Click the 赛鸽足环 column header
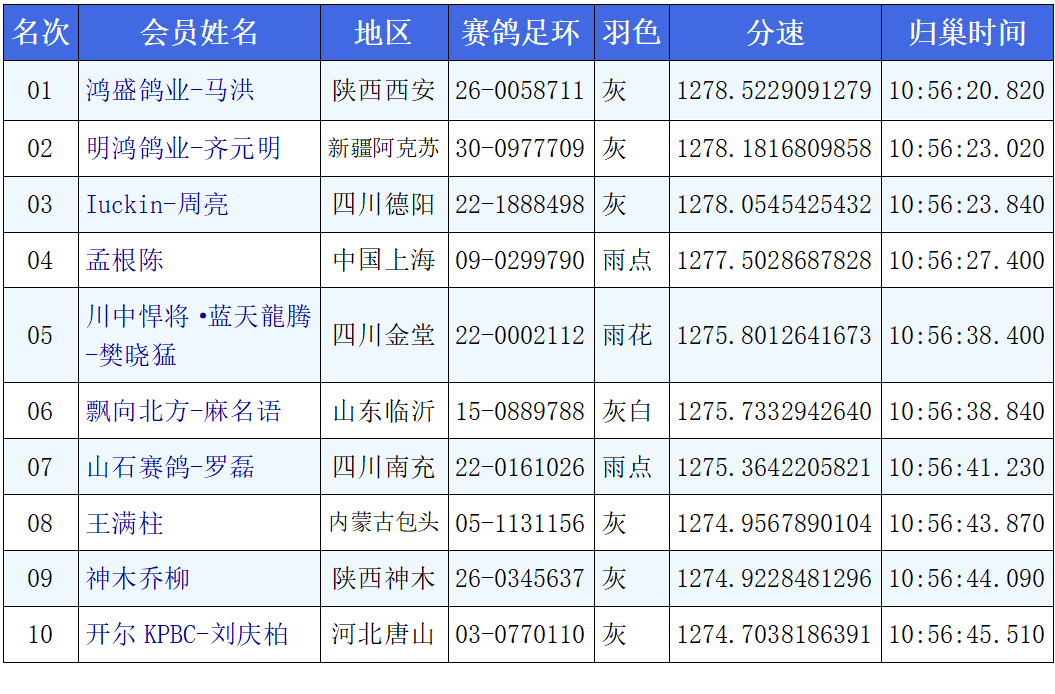 pos(520,33)
